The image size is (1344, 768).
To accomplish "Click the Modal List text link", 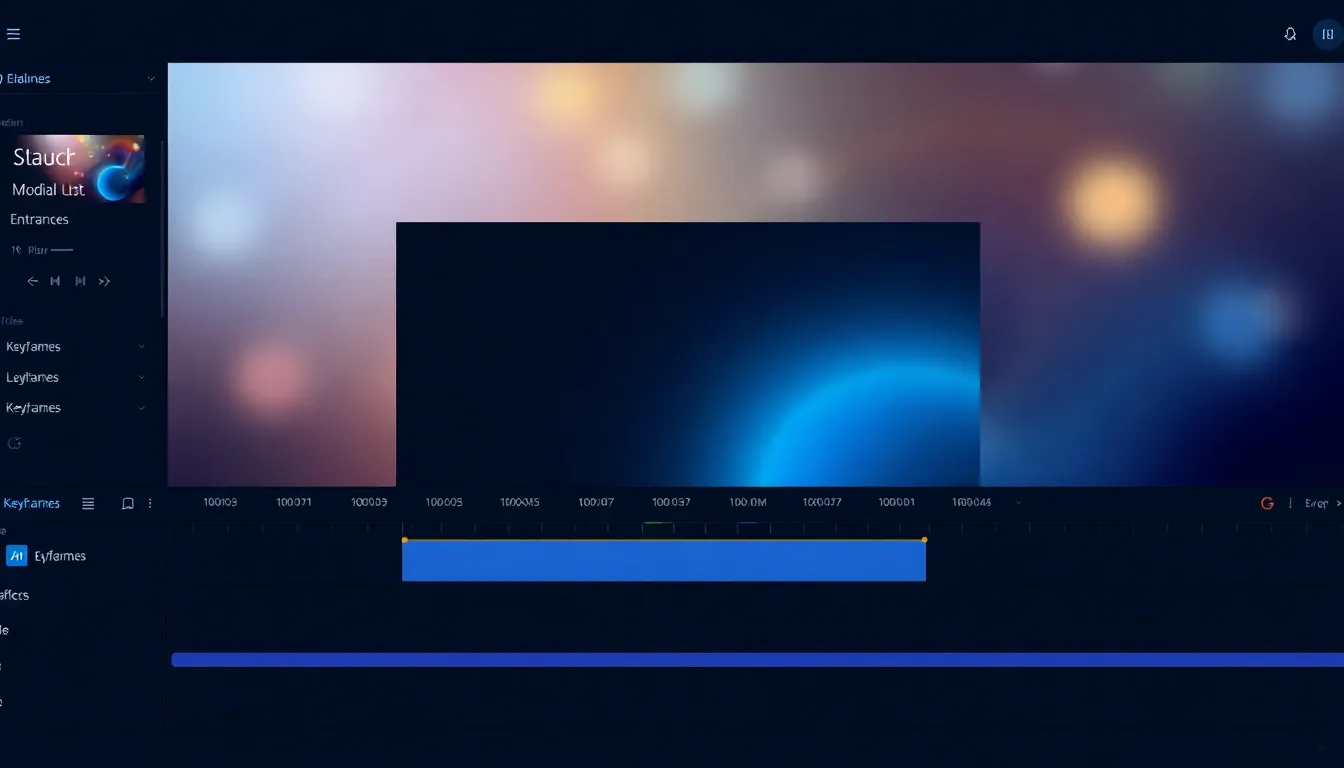I will point(47,189).
